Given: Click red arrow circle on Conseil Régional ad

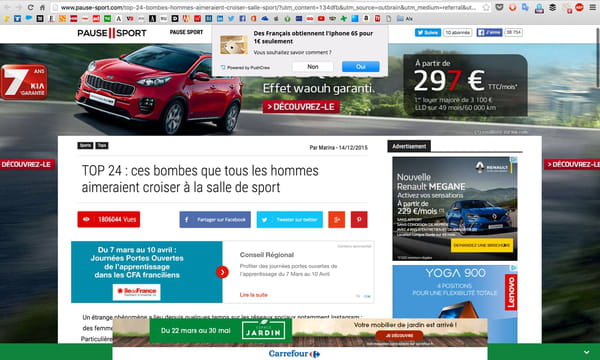Looking at the screenshot, I should pyautogui.click(x=222, y=272).
